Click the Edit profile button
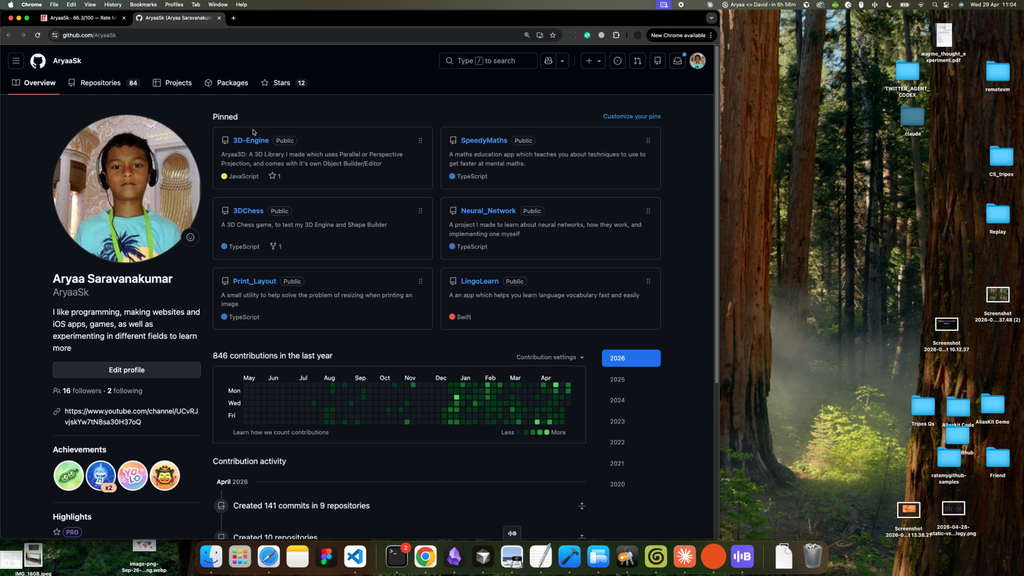 (127, 370)
